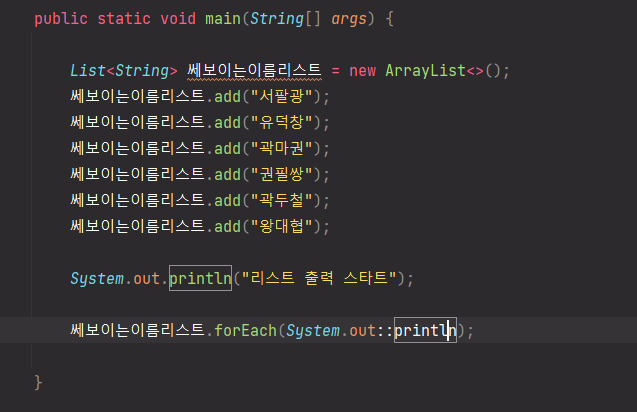Viewport: 637px width, 412px height.
Task: Click the 'List<String>' type declaration
Action: 124,71
